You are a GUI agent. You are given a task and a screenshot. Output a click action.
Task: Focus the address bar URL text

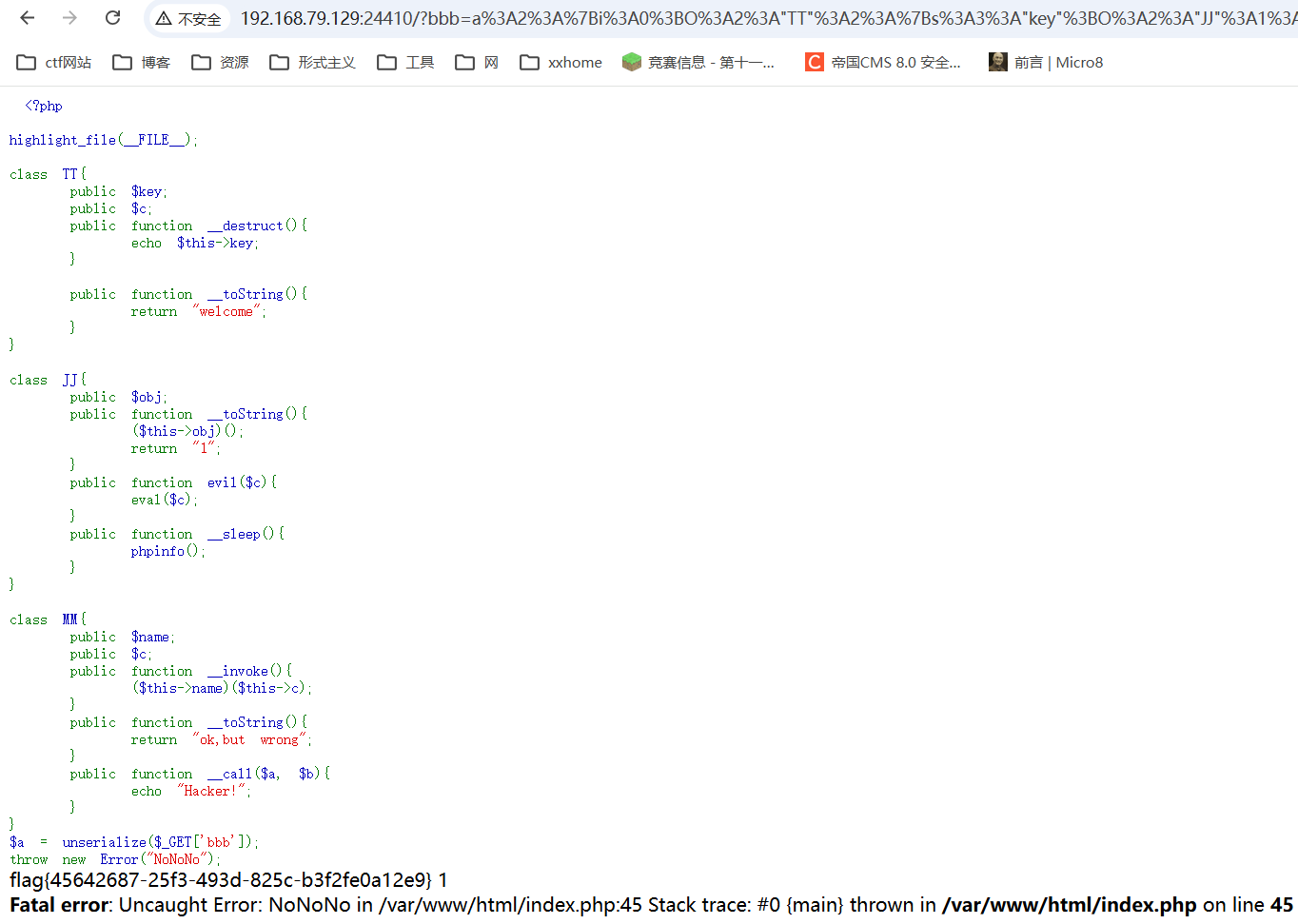[x=767, y=19]
